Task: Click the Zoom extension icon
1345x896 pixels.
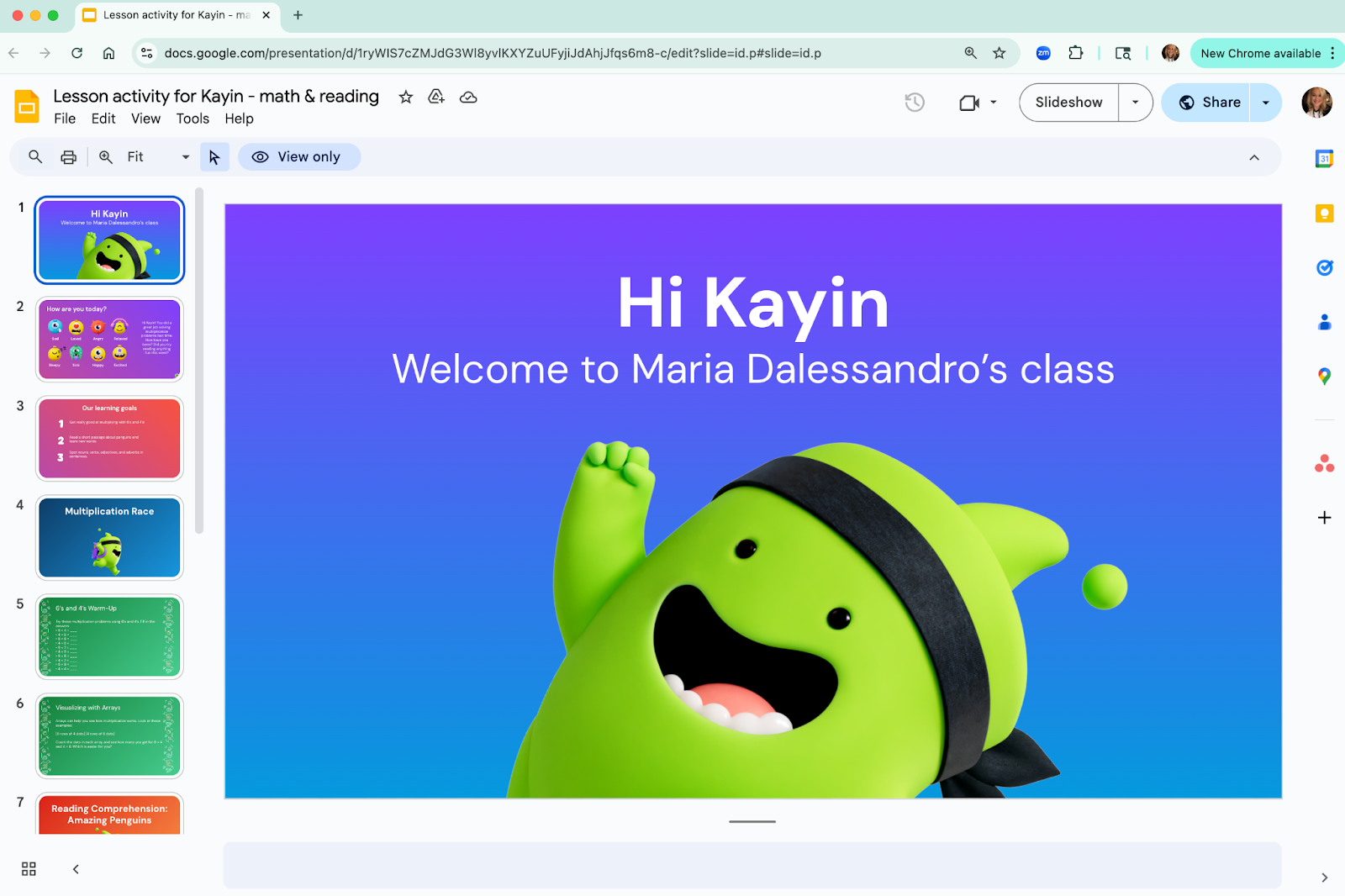Action: (1043, 53)
